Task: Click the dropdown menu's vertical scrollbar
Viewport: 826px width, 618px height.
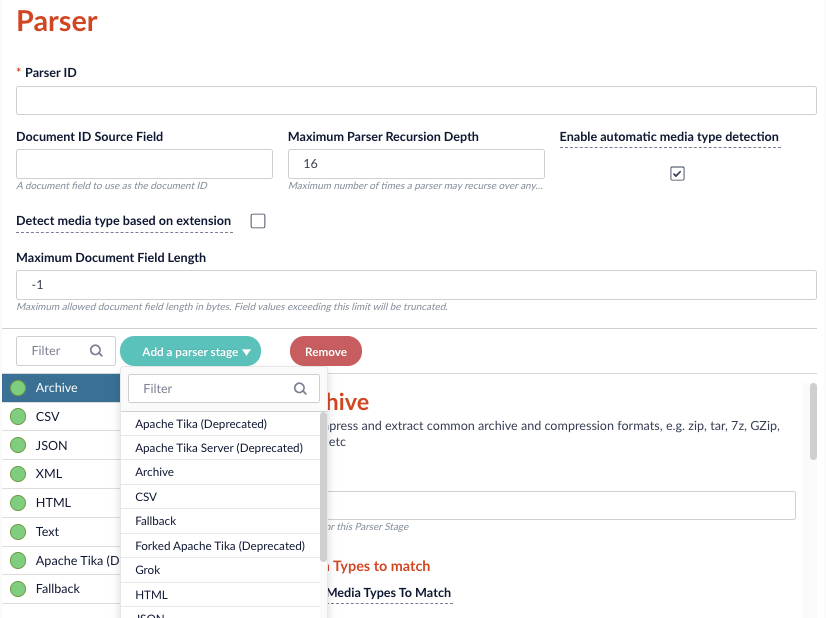Action: pos(323,487)
